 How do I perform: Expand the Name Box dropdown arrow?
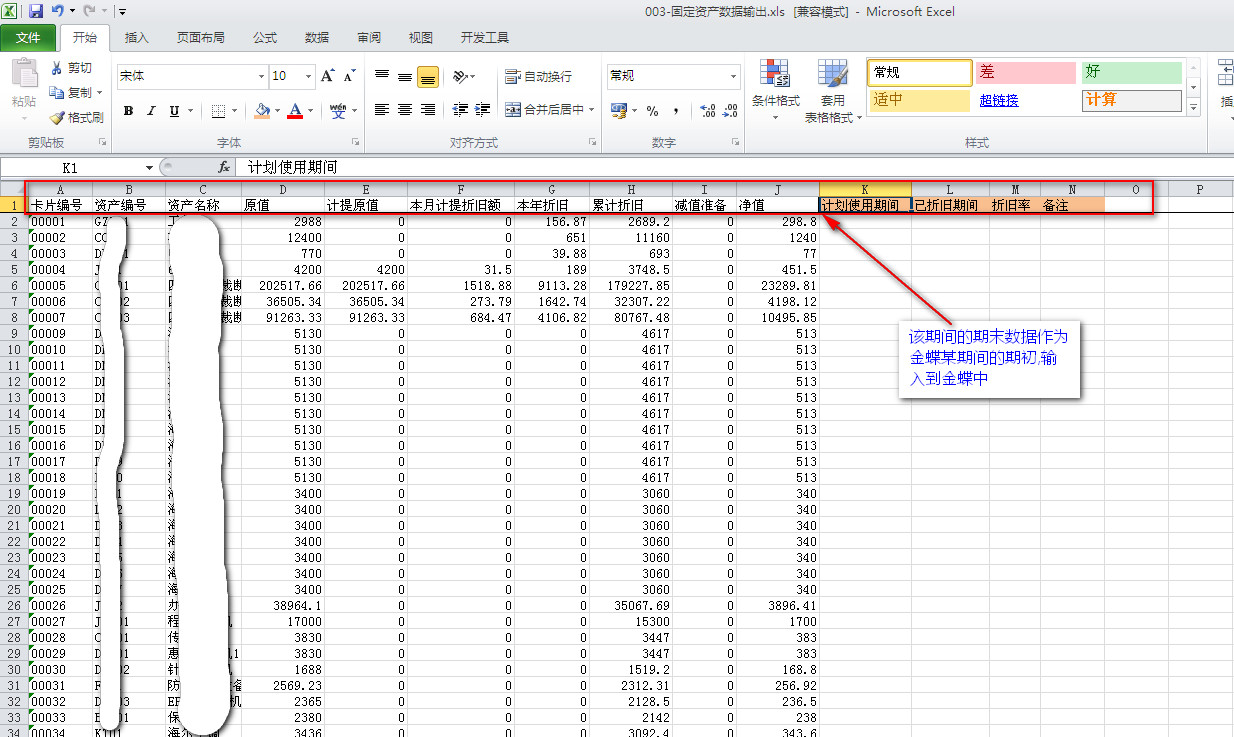tap(149, 168)
